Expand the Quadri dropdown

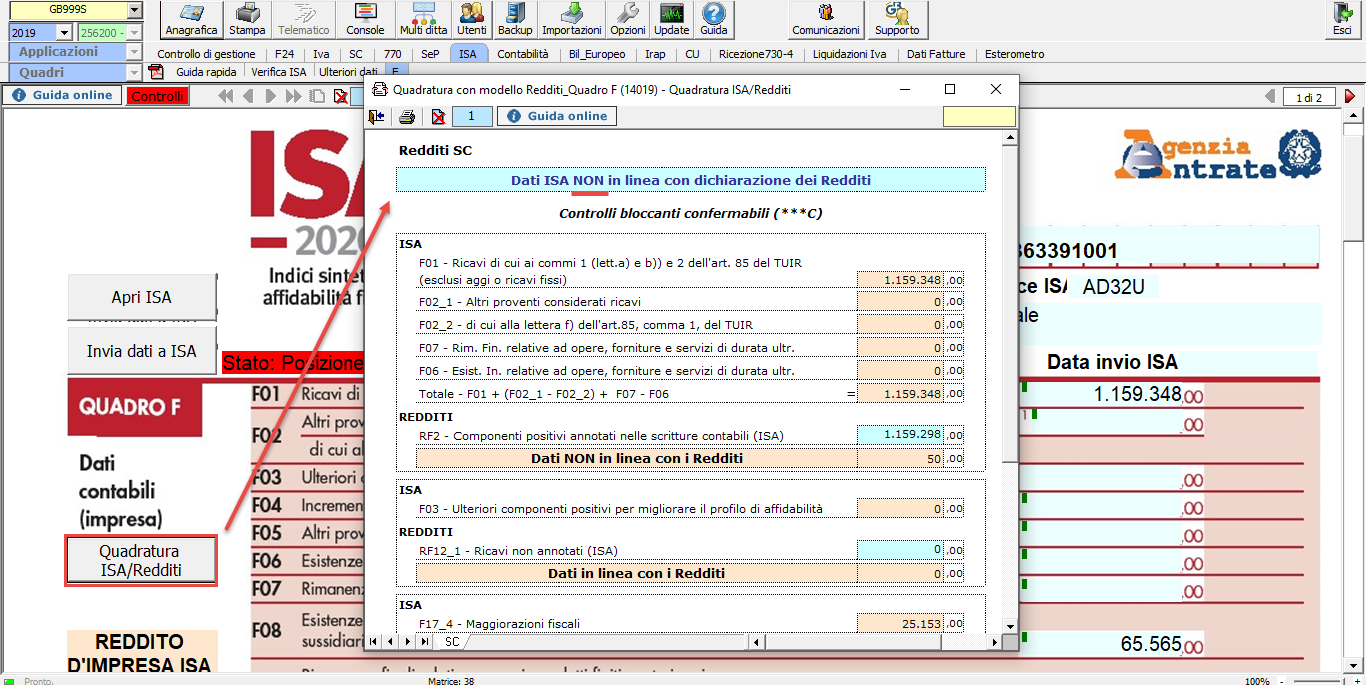(134, 73)
